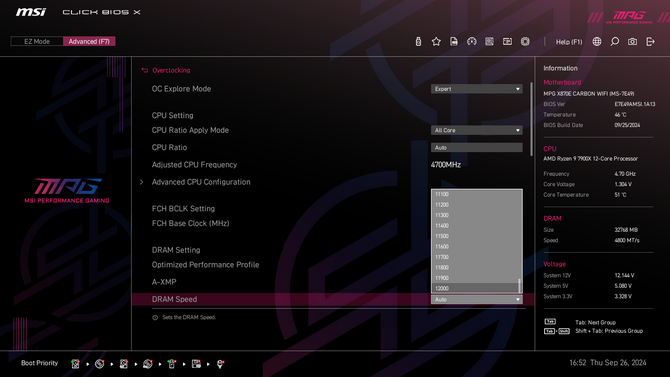This screenshot has width=670, height=377.
Task: Go back via arrow beside Overclocking
Action: [x=144, y=70]
